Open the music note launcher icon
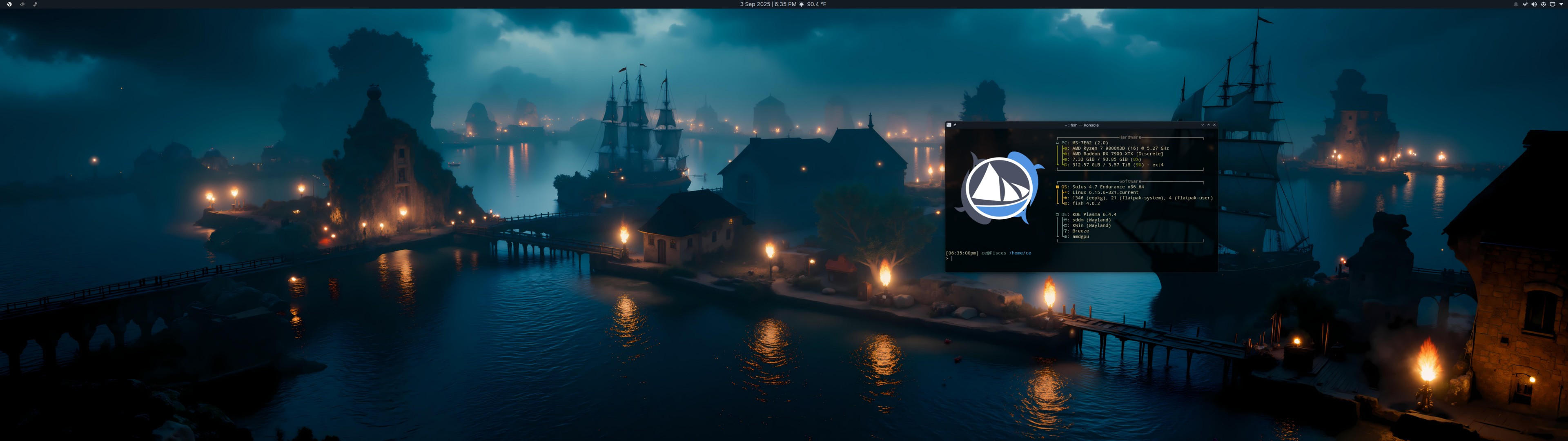Screen dimensions: 1568x441 pyautogui.click(x=35, y=4)
